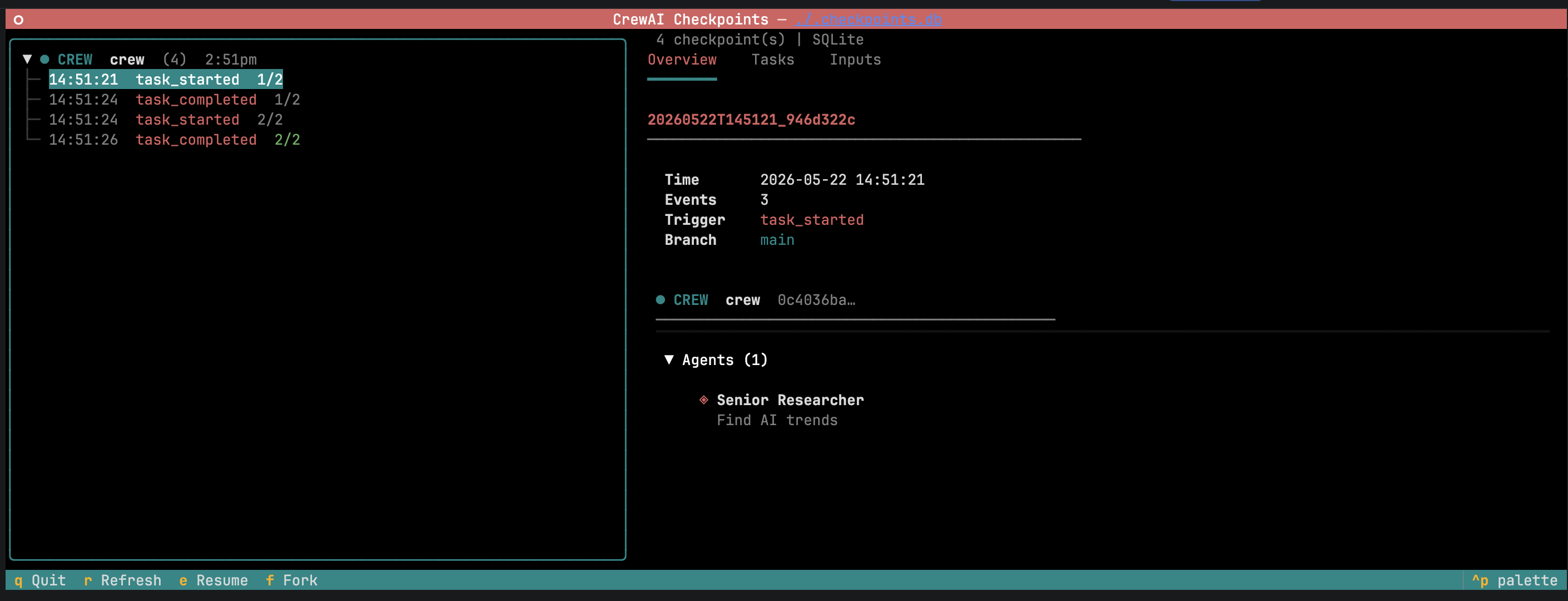Click the green dot beside CREW in details
1568x601 pixels.
[661, 299]
